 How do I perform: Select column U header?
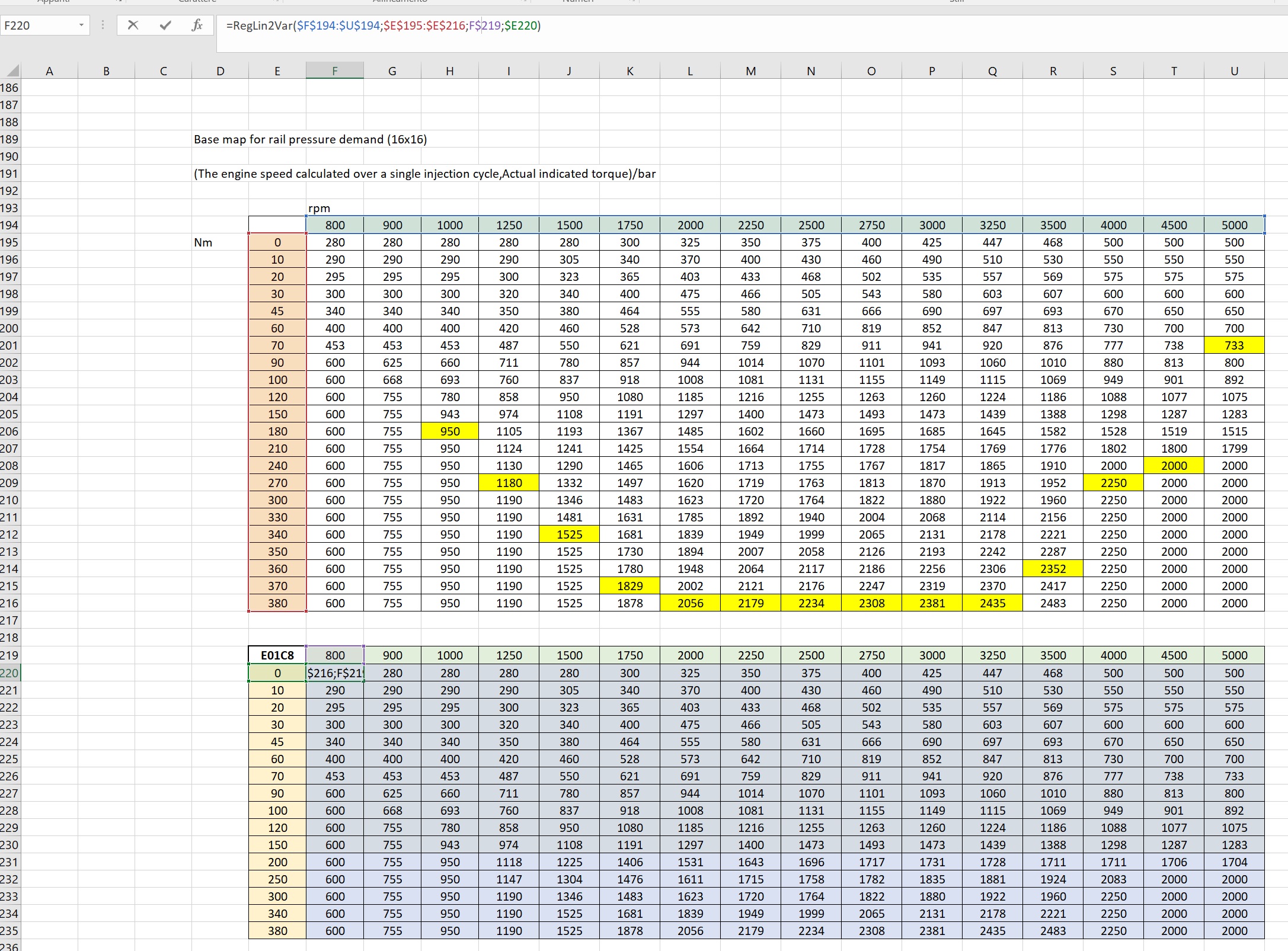pyautogui.click(x=1234, y=71)
